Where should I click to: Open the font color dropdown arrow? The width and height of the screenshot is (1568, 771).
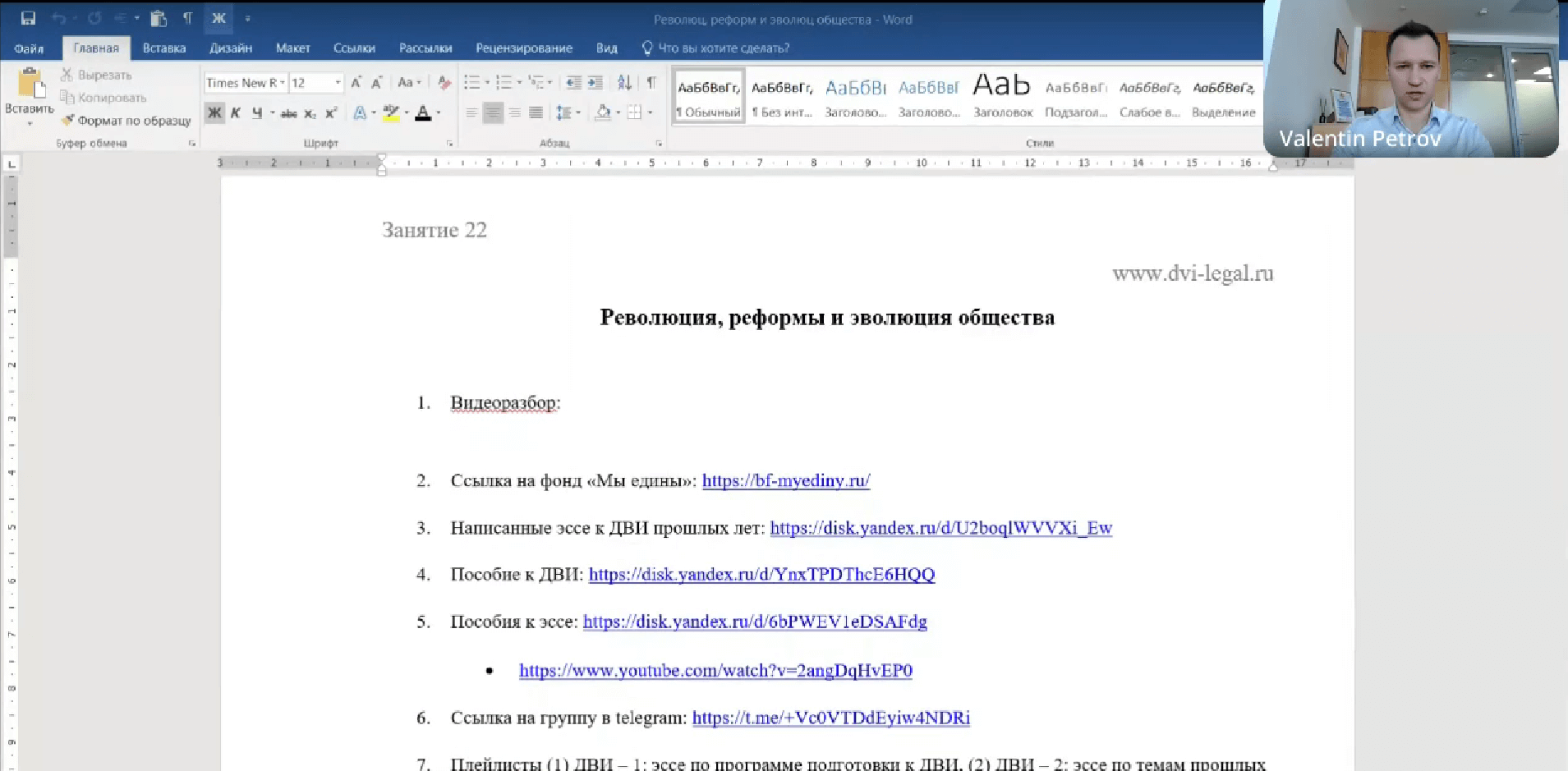pos(436,113)
